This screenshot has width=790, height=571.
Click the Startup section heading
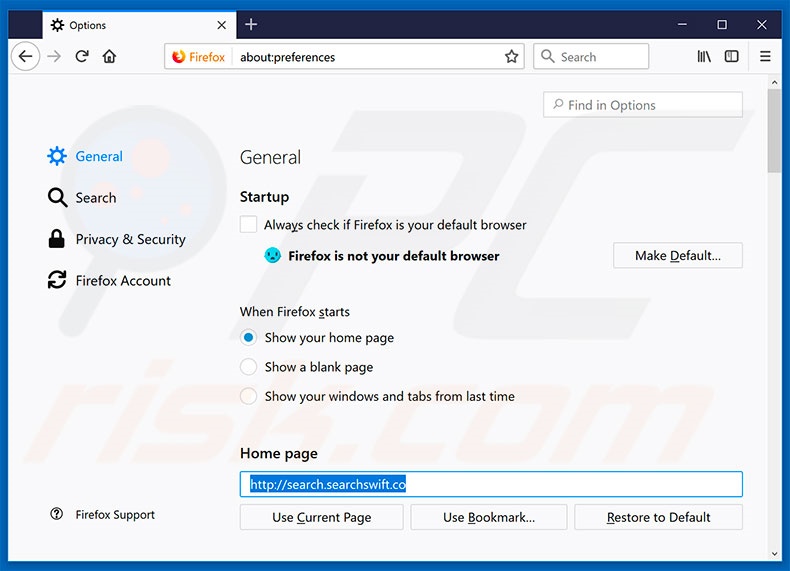(265, 197)
